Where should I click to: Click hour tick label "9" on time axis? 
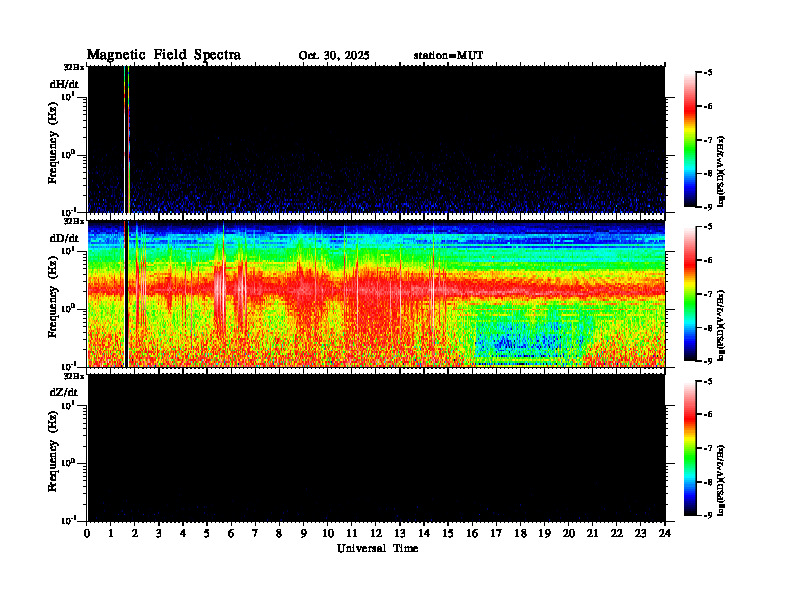click(x=304, y=534)
